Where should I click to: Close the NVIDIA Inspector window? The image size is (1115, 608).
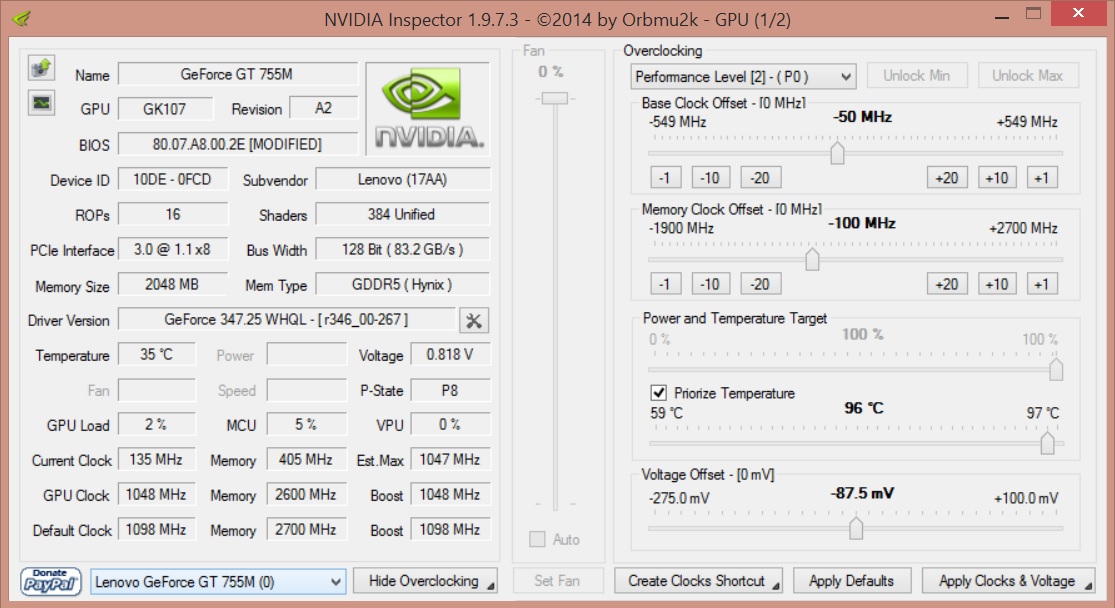1078,14
